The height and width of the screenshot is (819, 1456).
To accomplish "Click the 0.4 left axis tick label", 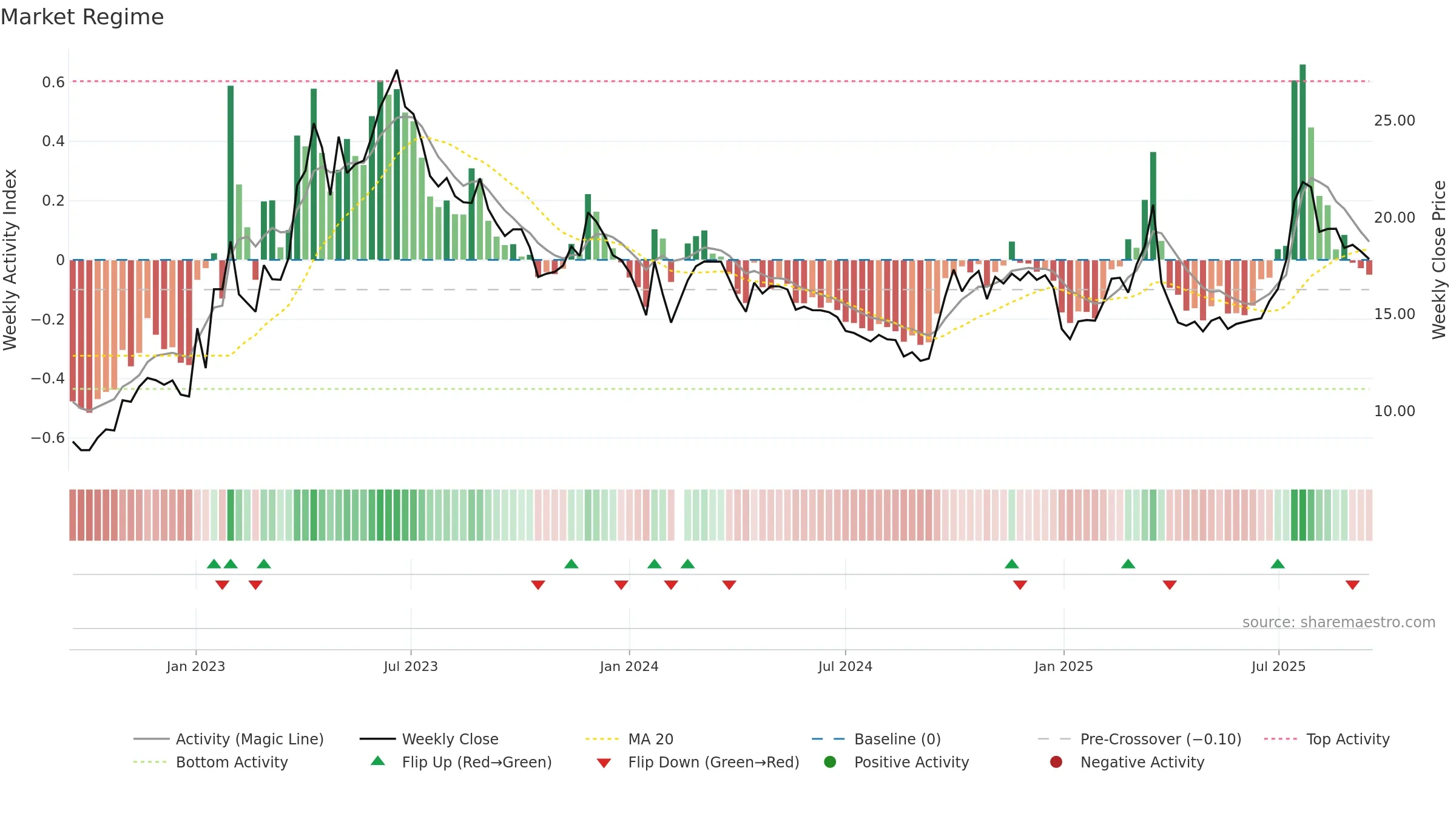I will [x=53, y=141].
